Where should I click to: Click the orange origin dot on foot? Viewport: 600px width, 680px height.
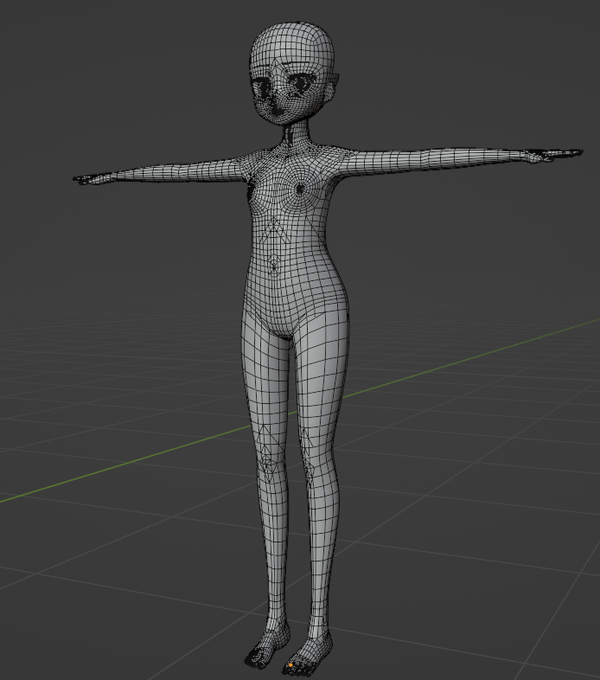(290, 665)
